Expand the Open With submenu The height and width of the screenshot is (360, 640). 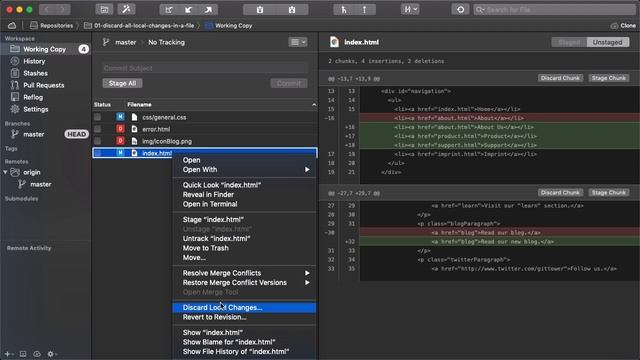[x=244, y=170]
